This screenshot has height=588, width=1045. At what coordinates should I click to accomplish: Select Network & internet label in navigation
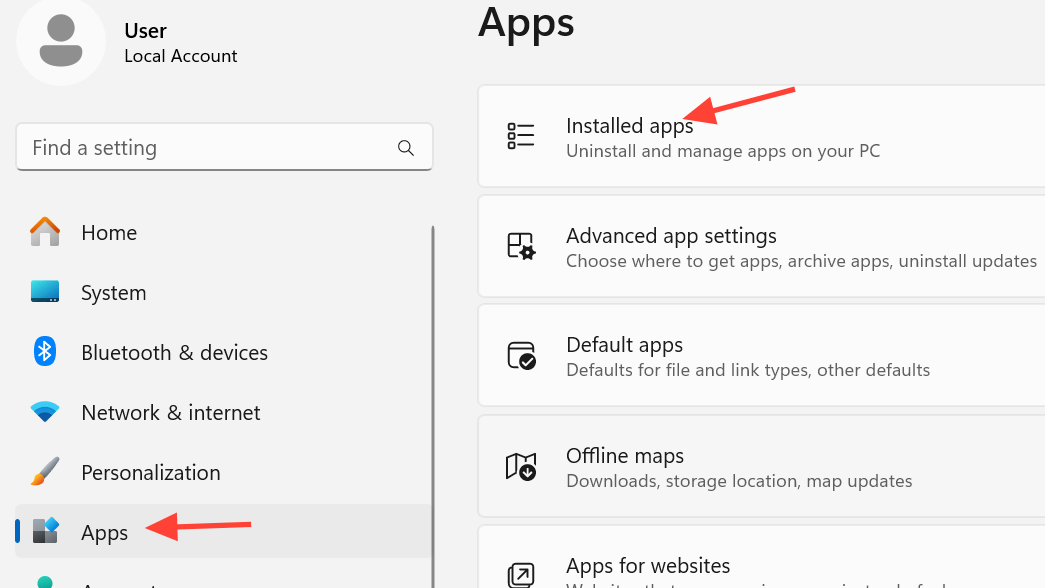click(170, 413)
